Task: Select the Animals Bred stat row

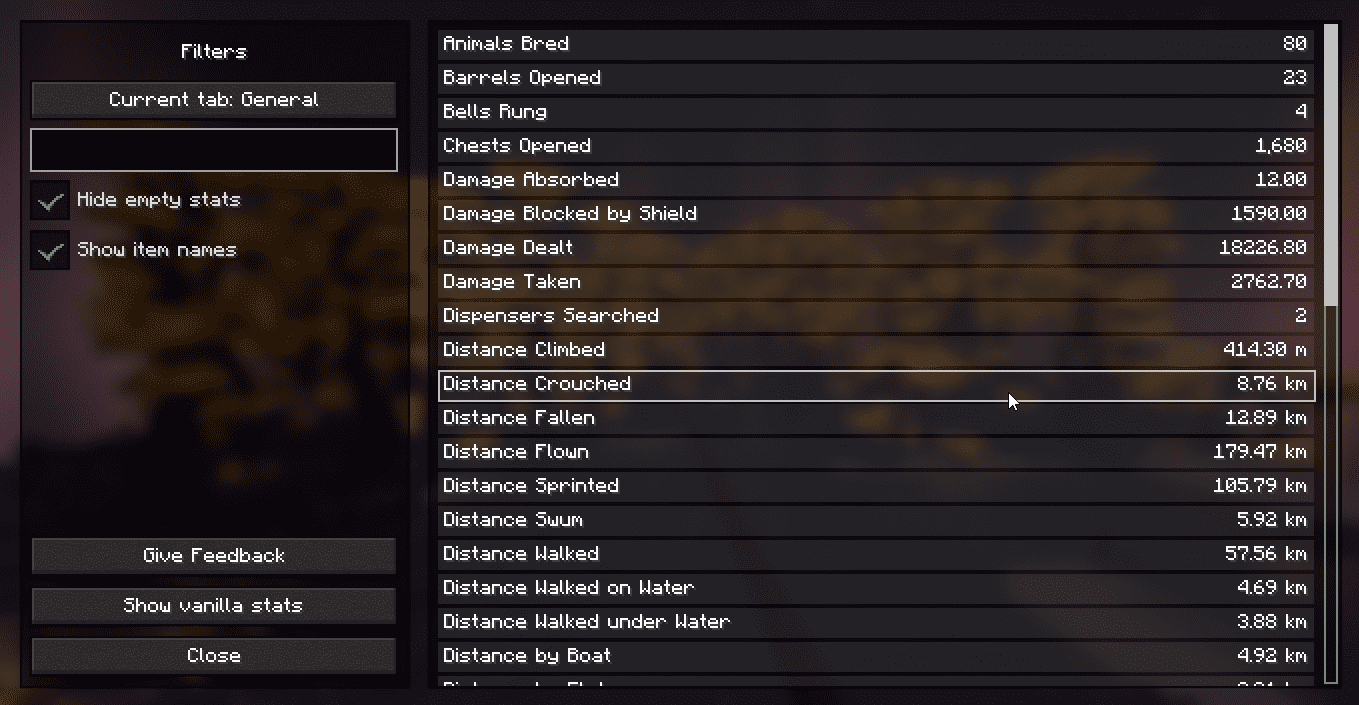Action: point(877,44)
